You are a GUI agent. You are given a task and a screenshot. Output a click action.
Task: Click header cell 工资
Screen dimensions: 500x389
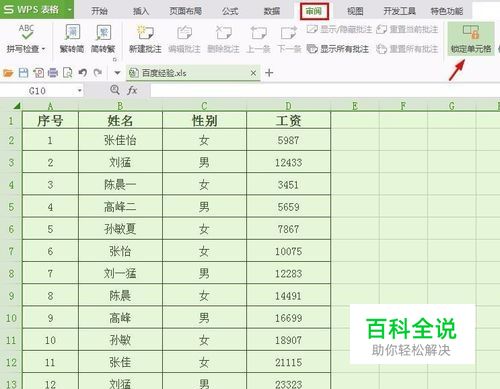[x=289, y=120]
